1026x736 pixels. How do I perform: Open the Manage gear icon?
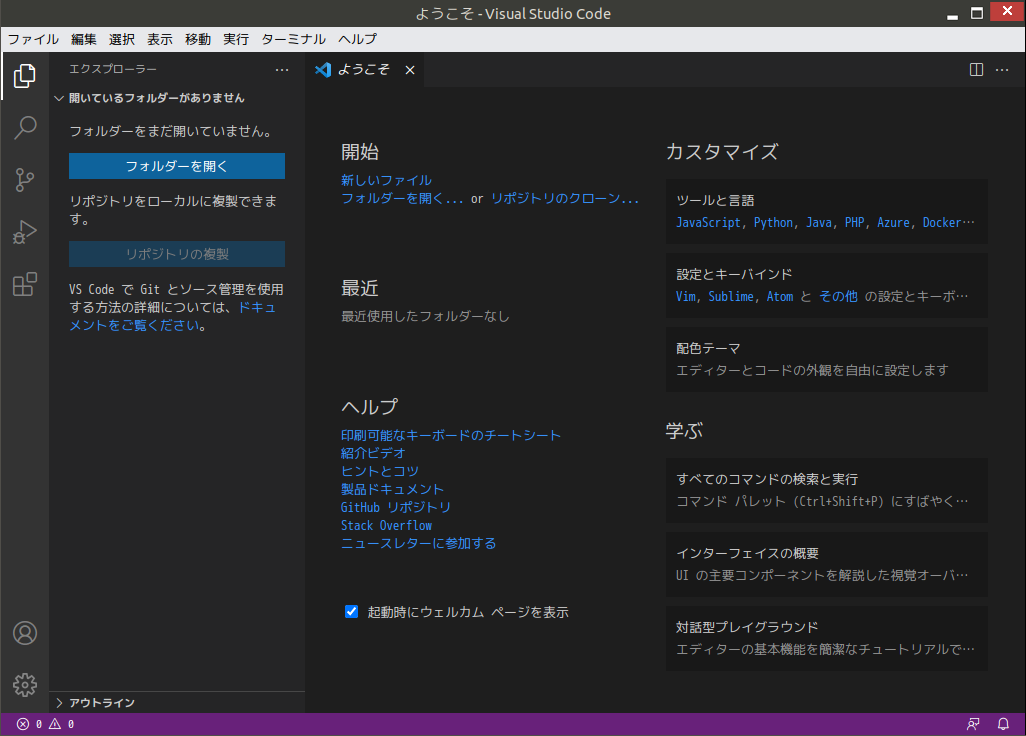click(25, 685)
